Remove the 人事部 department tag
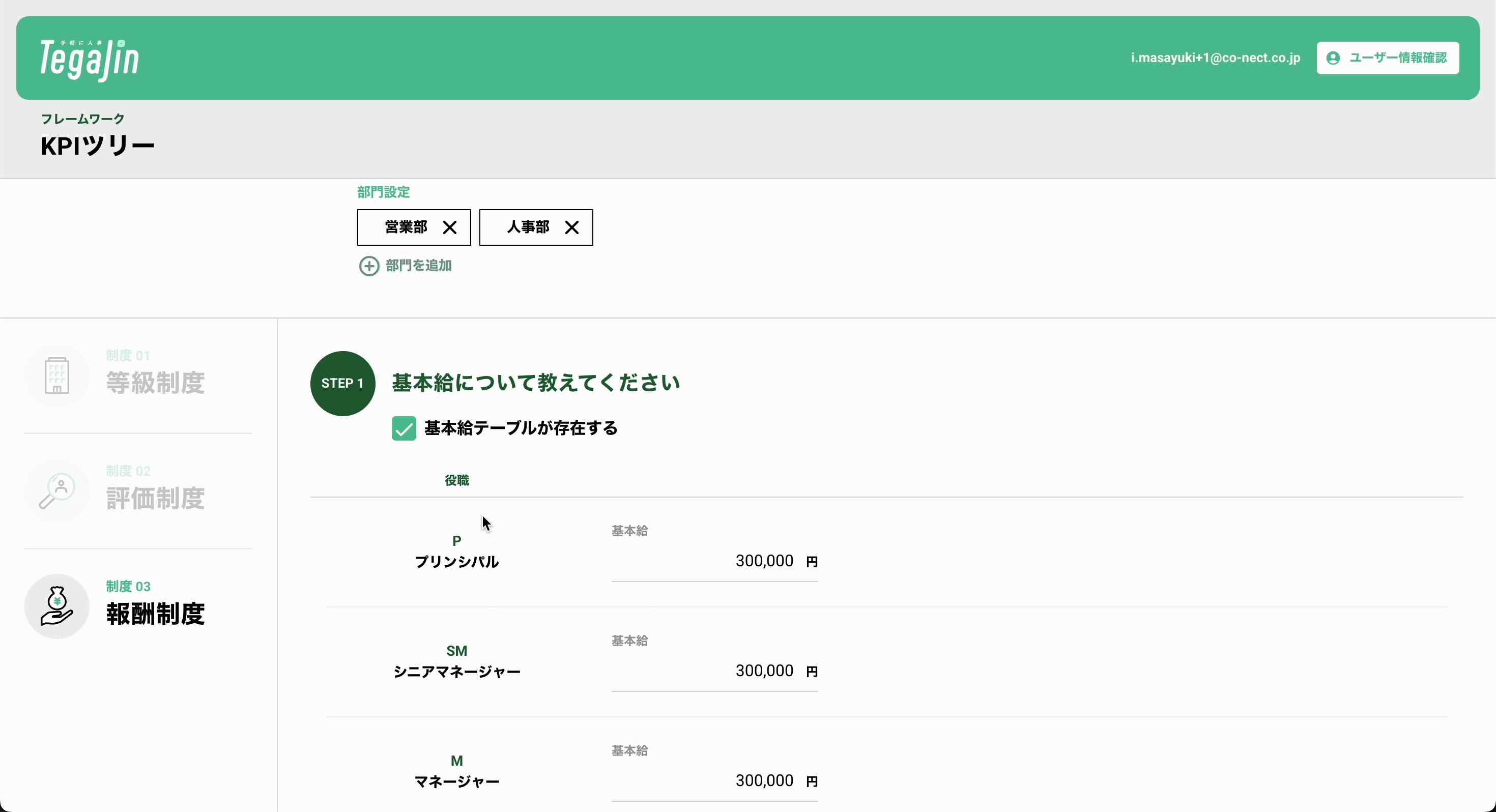This screenshot has height=812, width=1496. tap(571, 227)
